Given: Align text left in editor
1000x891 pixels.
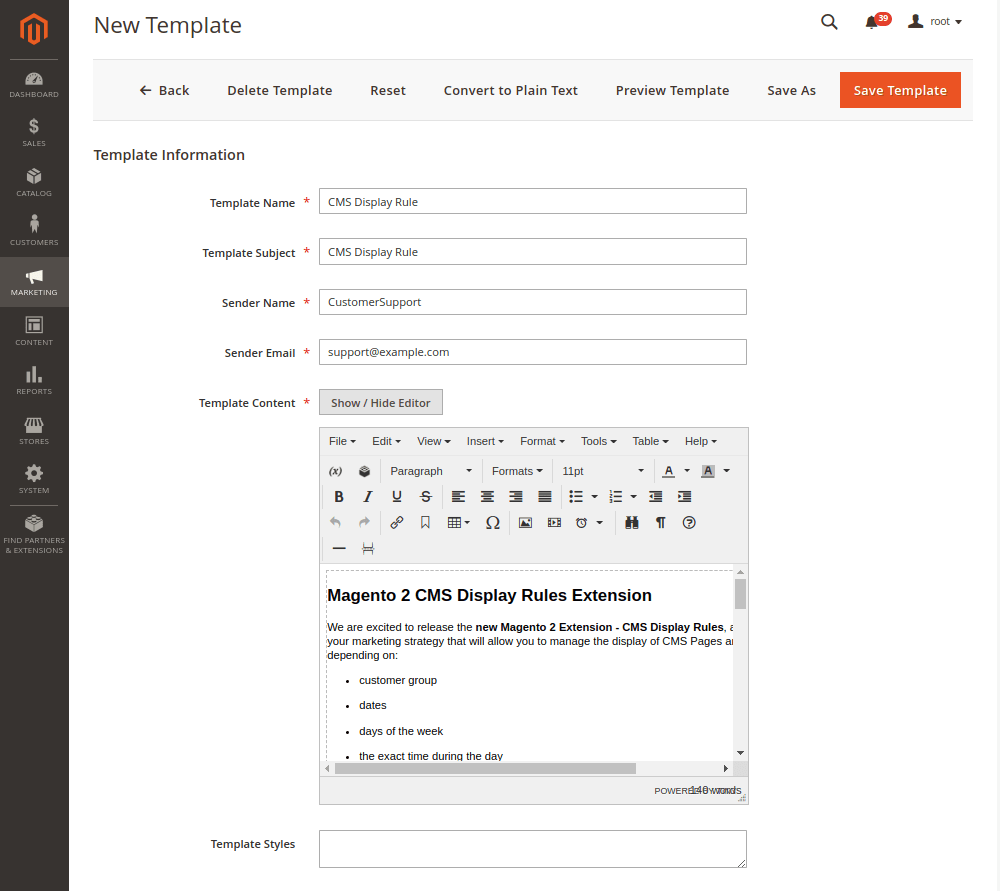Looking at the screenshot, I should coord(458,497).
